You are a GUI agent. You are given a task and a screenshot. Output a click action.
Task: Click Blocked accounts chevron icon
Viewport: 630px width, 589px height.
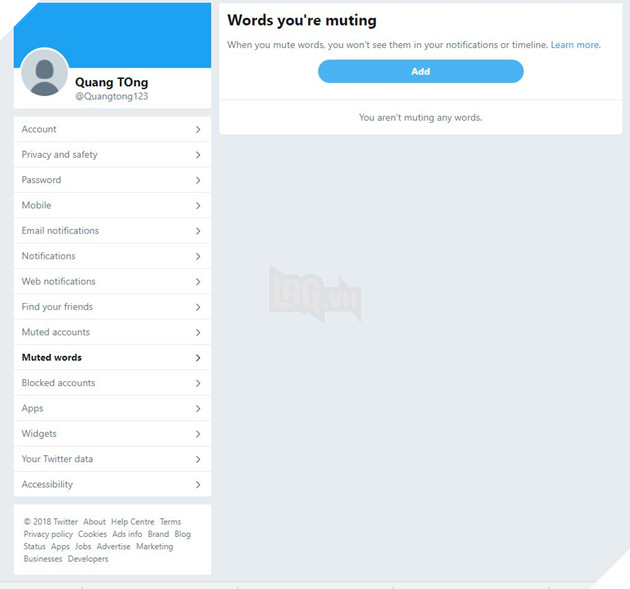[x=198, y=383]
